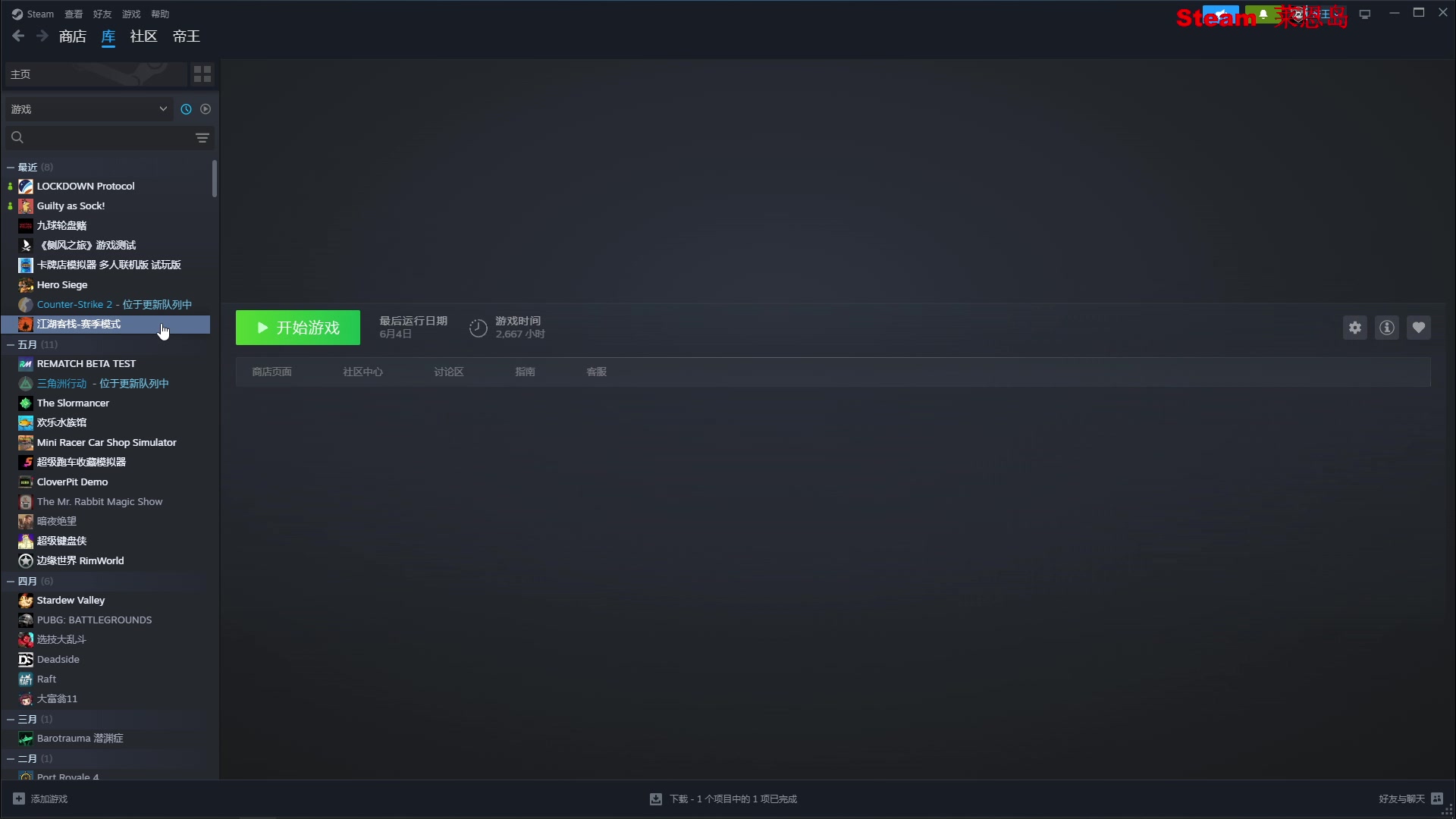Open the 社区 community tab
This screenshot has width=1456, height=819.
143,36
